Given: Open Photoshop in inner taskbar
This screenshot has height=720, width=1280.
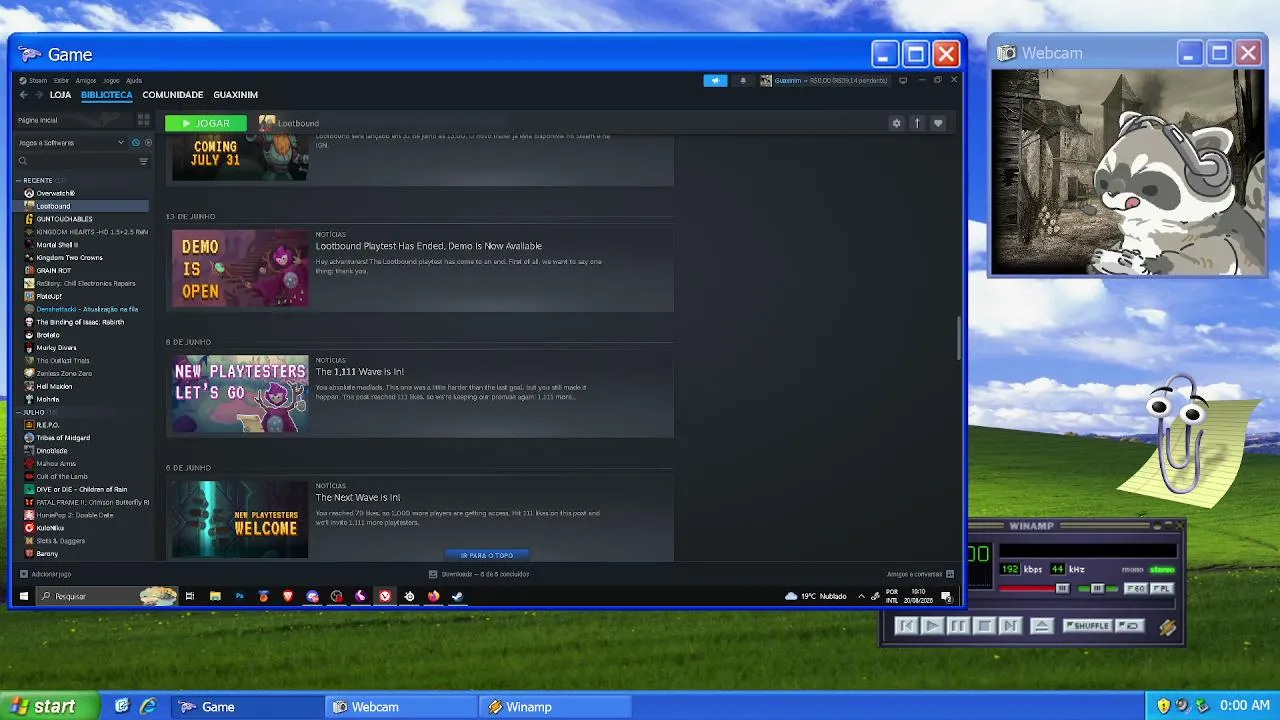Looking at the screenshot, I should 239,596.
